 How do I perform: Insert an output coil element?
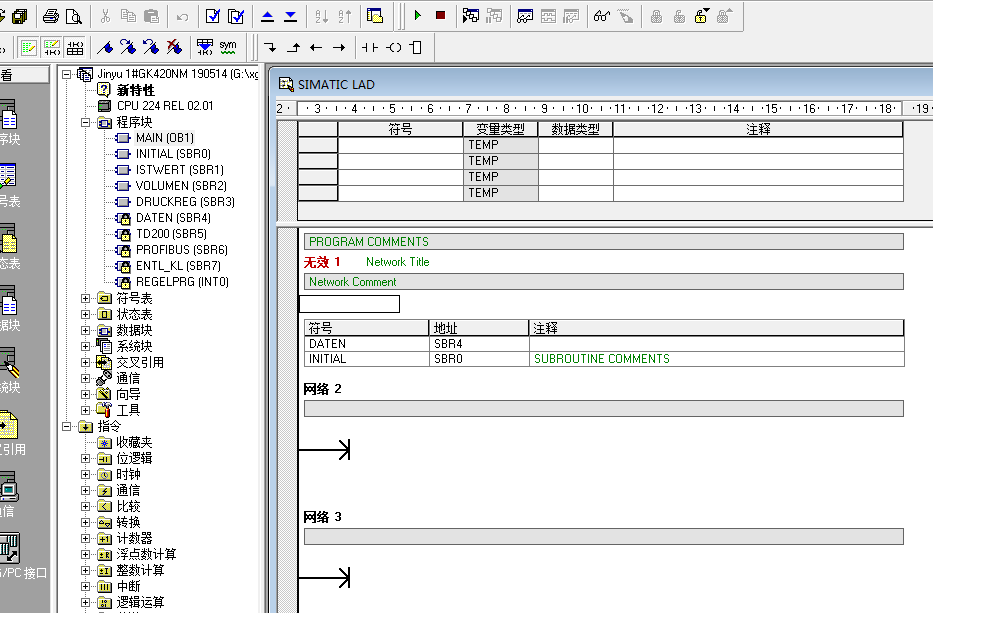coord(394,47)
